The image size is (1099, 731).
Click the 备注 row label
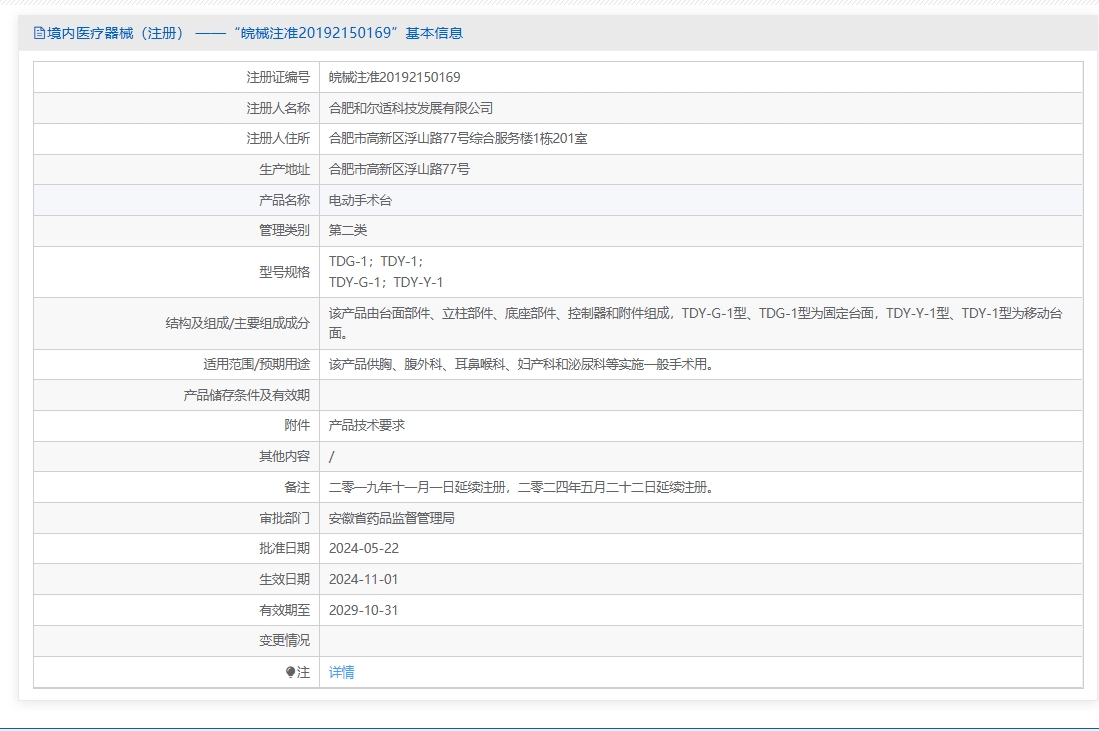[296, 487]
